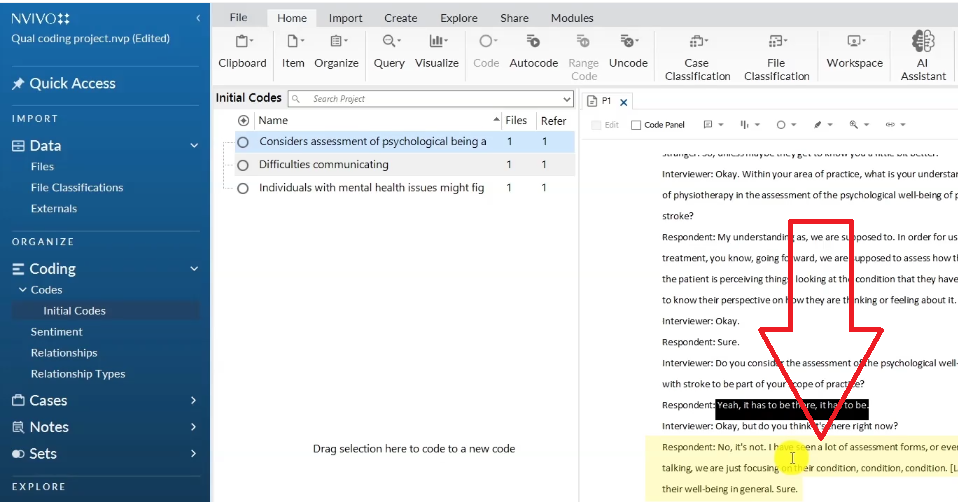Open File Classifications in the sidebar
This screenshot has height=502, width=958.
click(x=77, y=188)
